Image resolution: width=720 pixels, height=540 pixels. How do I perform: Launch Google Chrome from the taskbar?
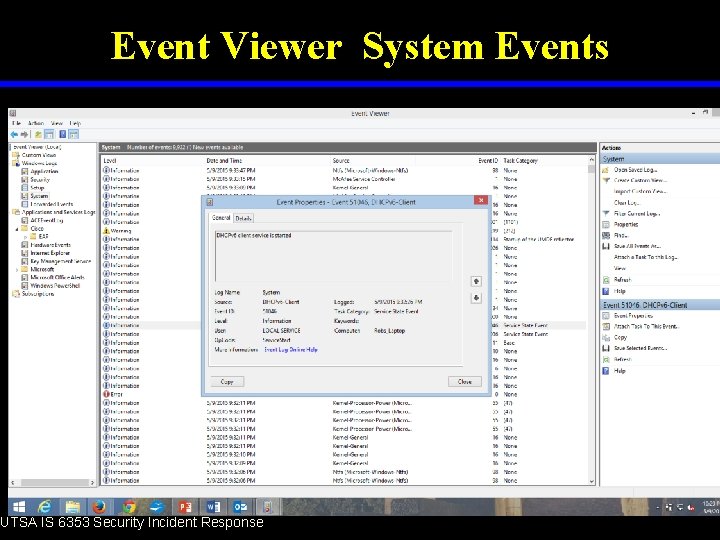(129, 506)
